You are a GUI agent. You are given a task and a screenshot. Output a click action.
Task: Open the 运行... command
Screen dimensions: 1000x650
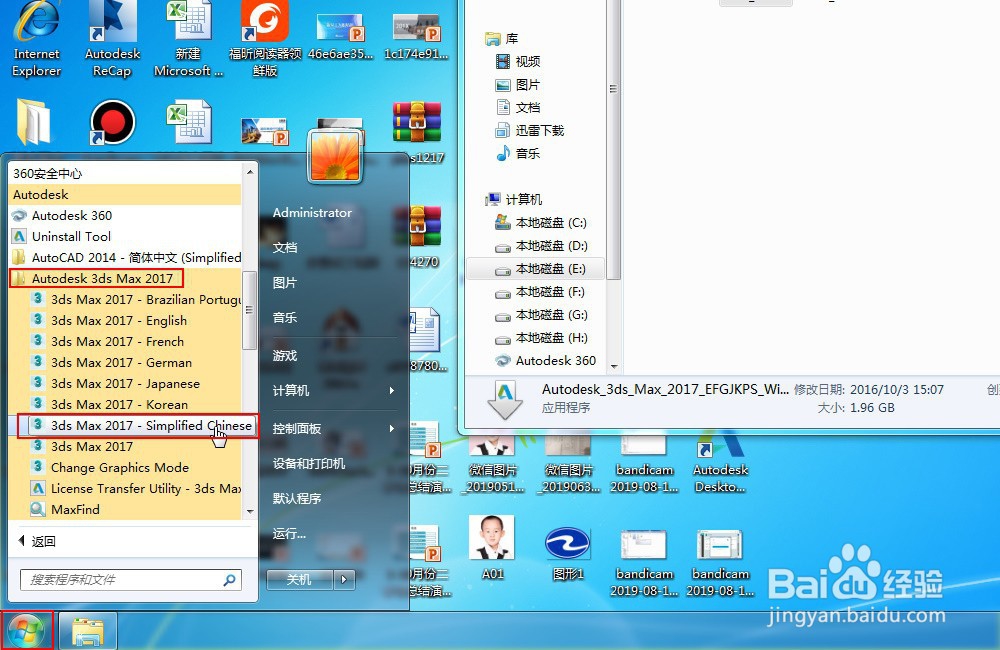point(289,534)
